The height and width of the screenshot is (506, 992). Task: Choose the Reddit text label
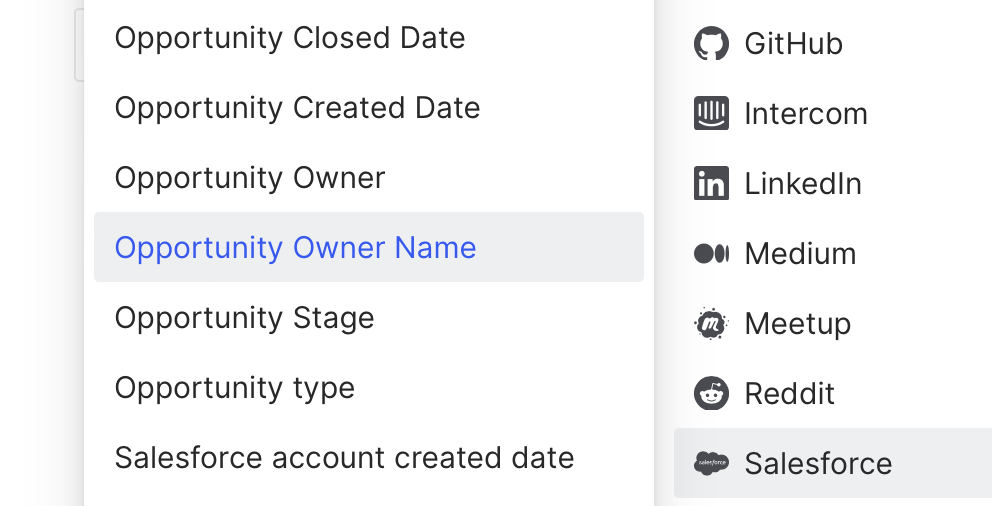pos(789,393)
